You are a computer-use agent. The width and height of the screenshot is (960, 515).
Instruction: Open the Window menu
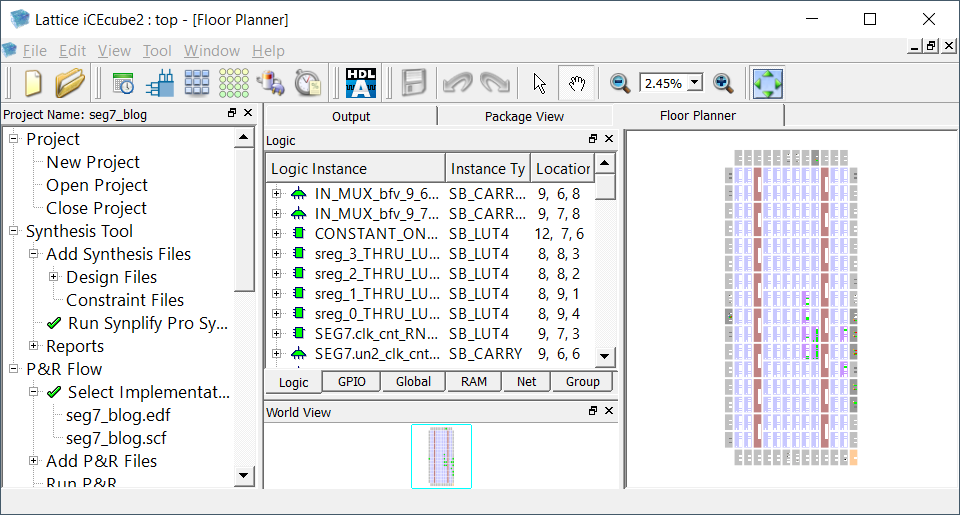coord(212,51)
